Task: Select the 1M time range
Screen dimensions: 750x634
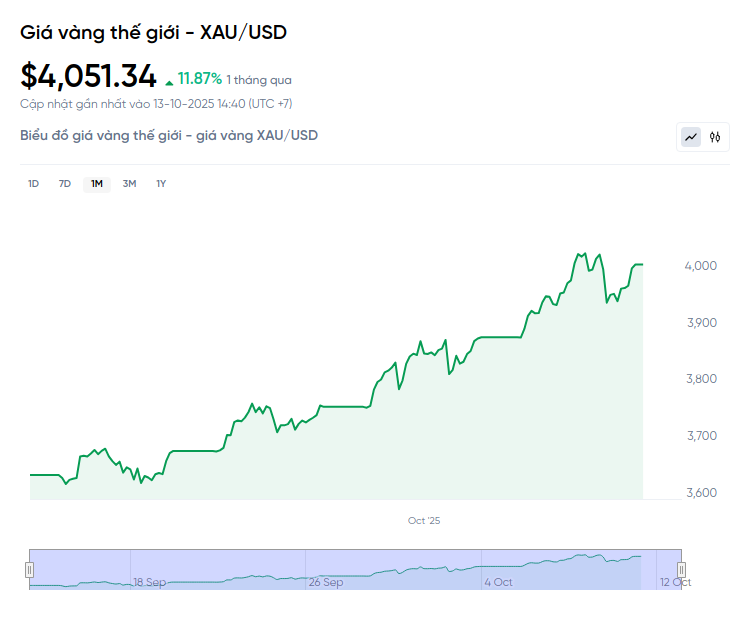Action: point(97,183)
